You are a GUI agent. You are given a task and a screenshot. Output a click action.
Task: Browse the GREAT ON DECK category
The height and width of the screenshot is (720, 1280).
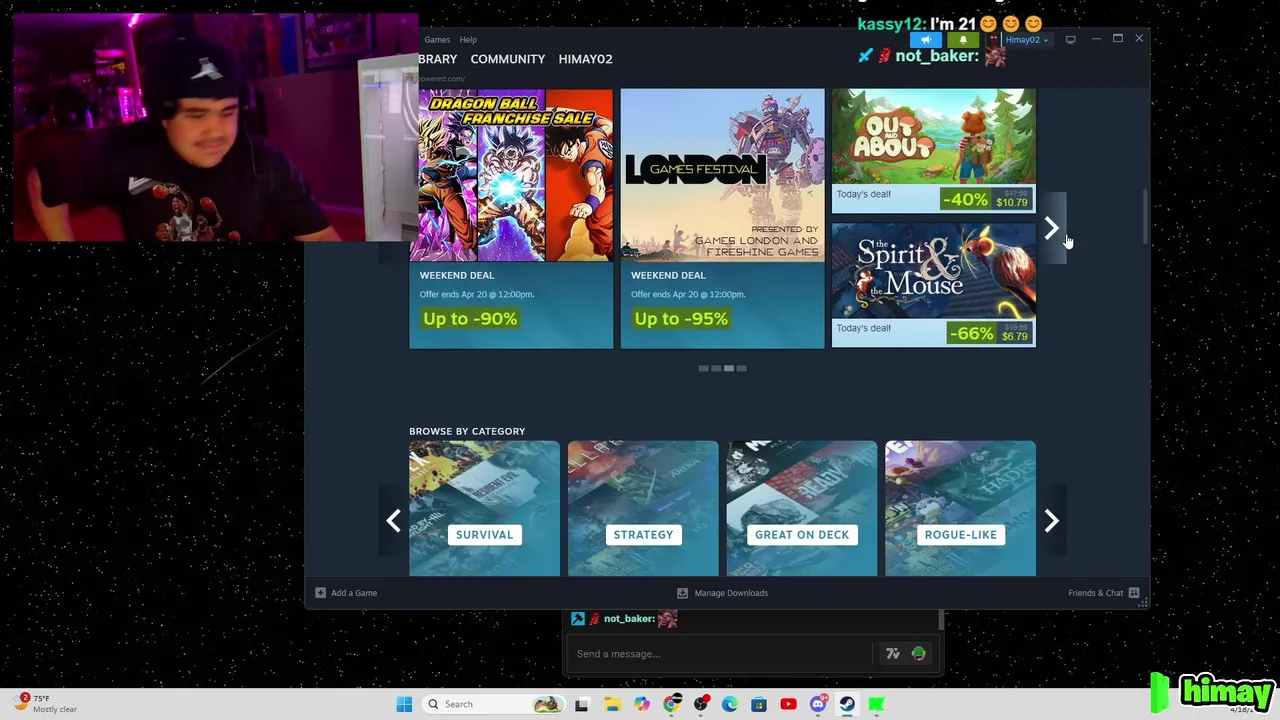(802, 508)
